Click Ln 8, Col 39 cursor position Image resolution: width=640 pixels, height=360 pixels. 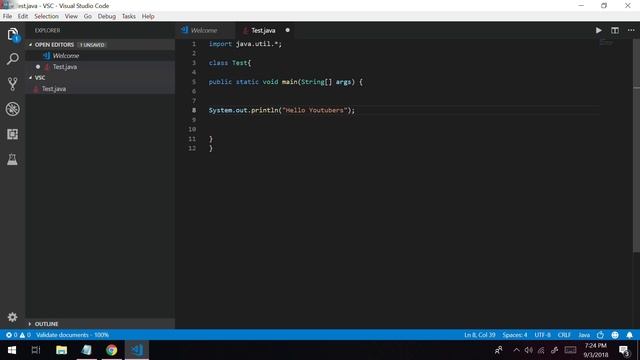[x=480, y=335]
